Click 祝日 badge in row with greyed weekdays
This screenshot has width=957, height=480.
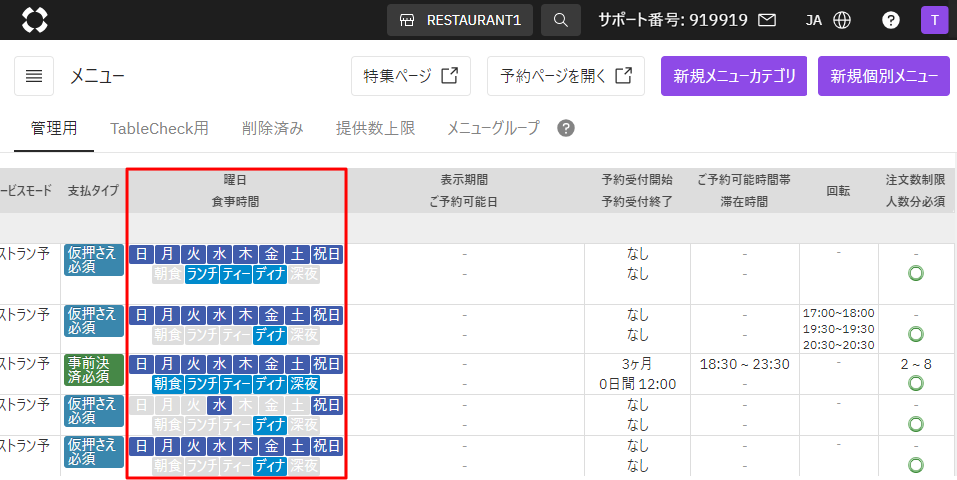point(327,405)
